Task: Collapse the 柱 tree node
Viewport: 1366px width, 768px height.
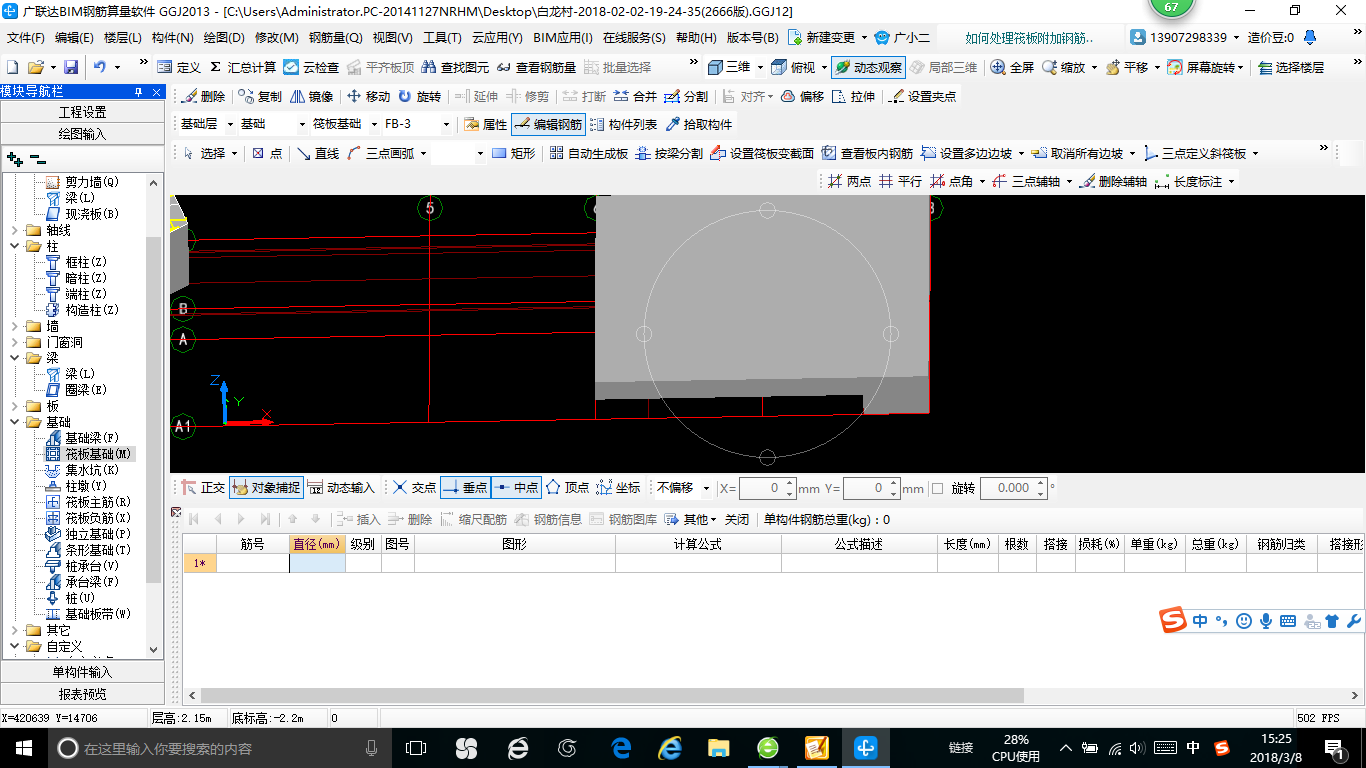Action: click(15, 246)
